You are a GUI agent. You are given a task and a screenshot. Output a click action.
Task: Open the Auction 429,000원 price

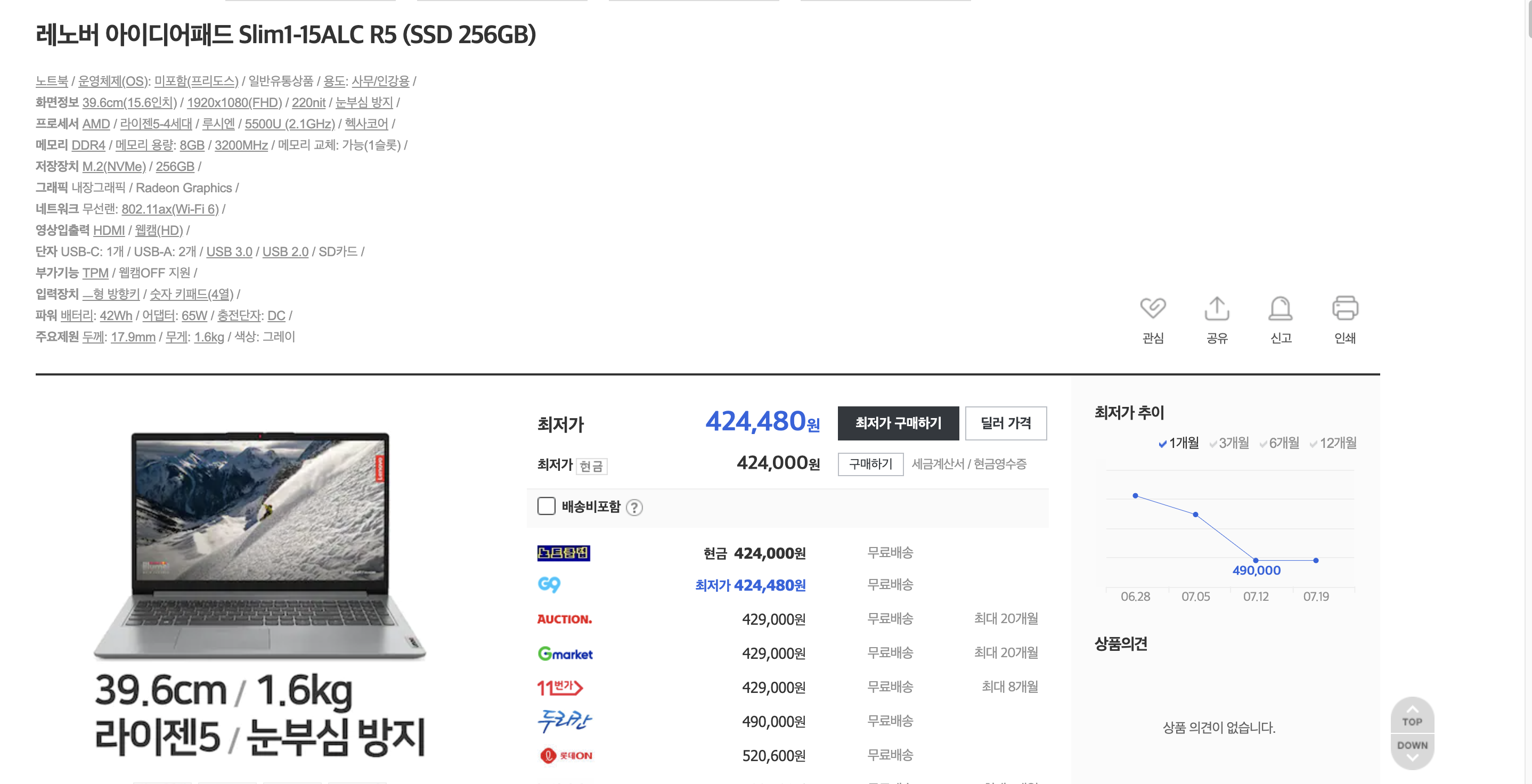[774, 619]
